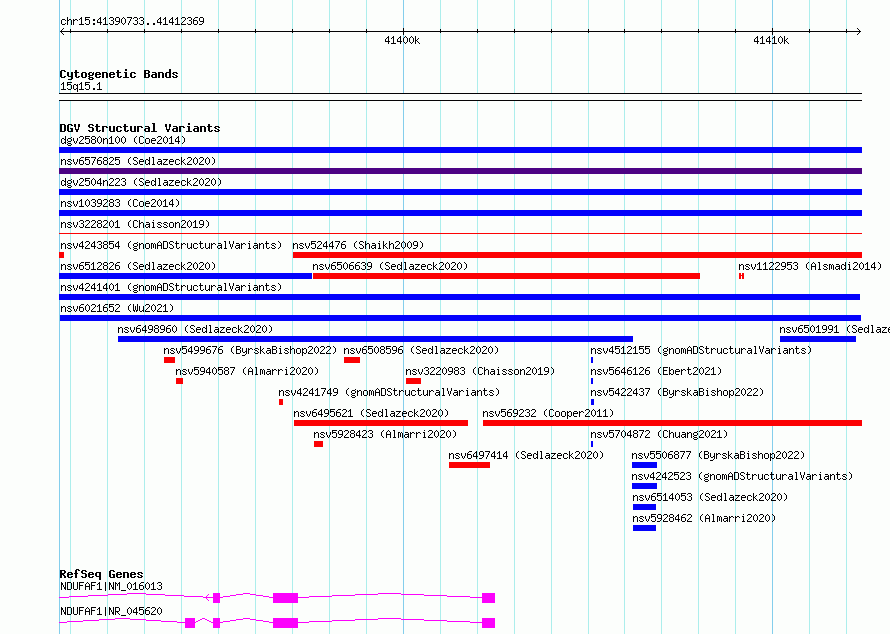This screenshot has height=634, width=890.
Task: Click the blue nsv5928462 block
Action: (x=644, y=528)
